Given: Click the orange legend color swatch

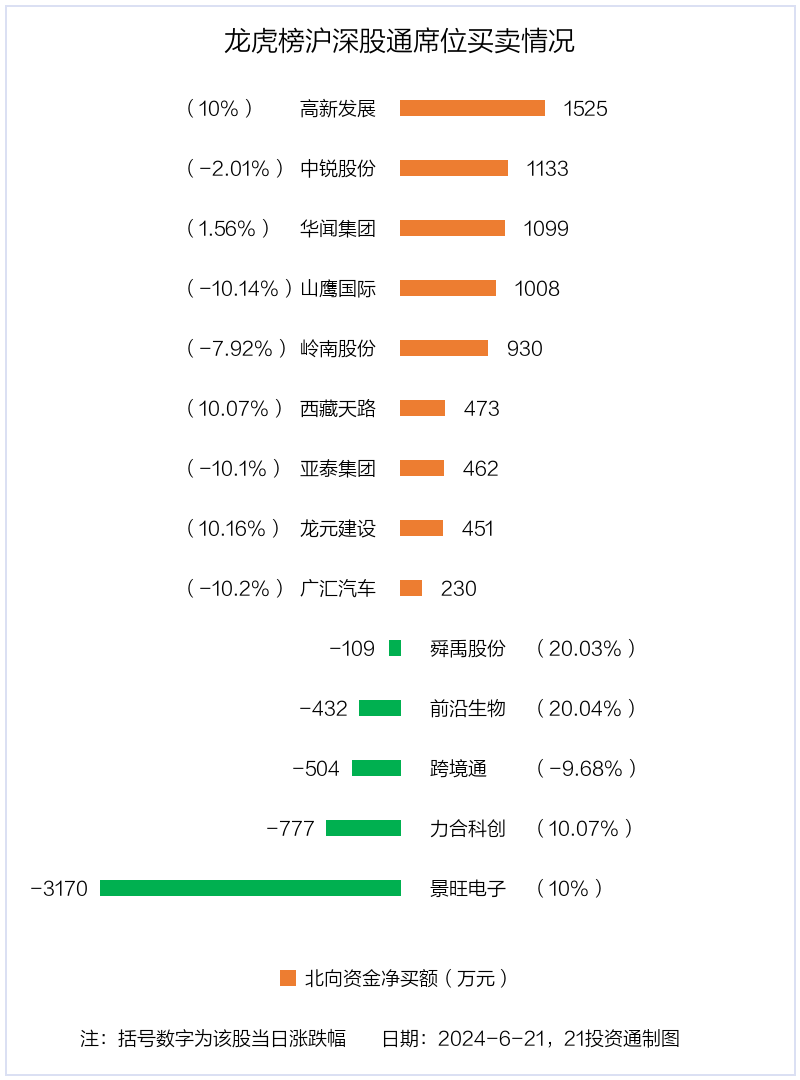Looking at the screenshot, I should coord(288,978).
